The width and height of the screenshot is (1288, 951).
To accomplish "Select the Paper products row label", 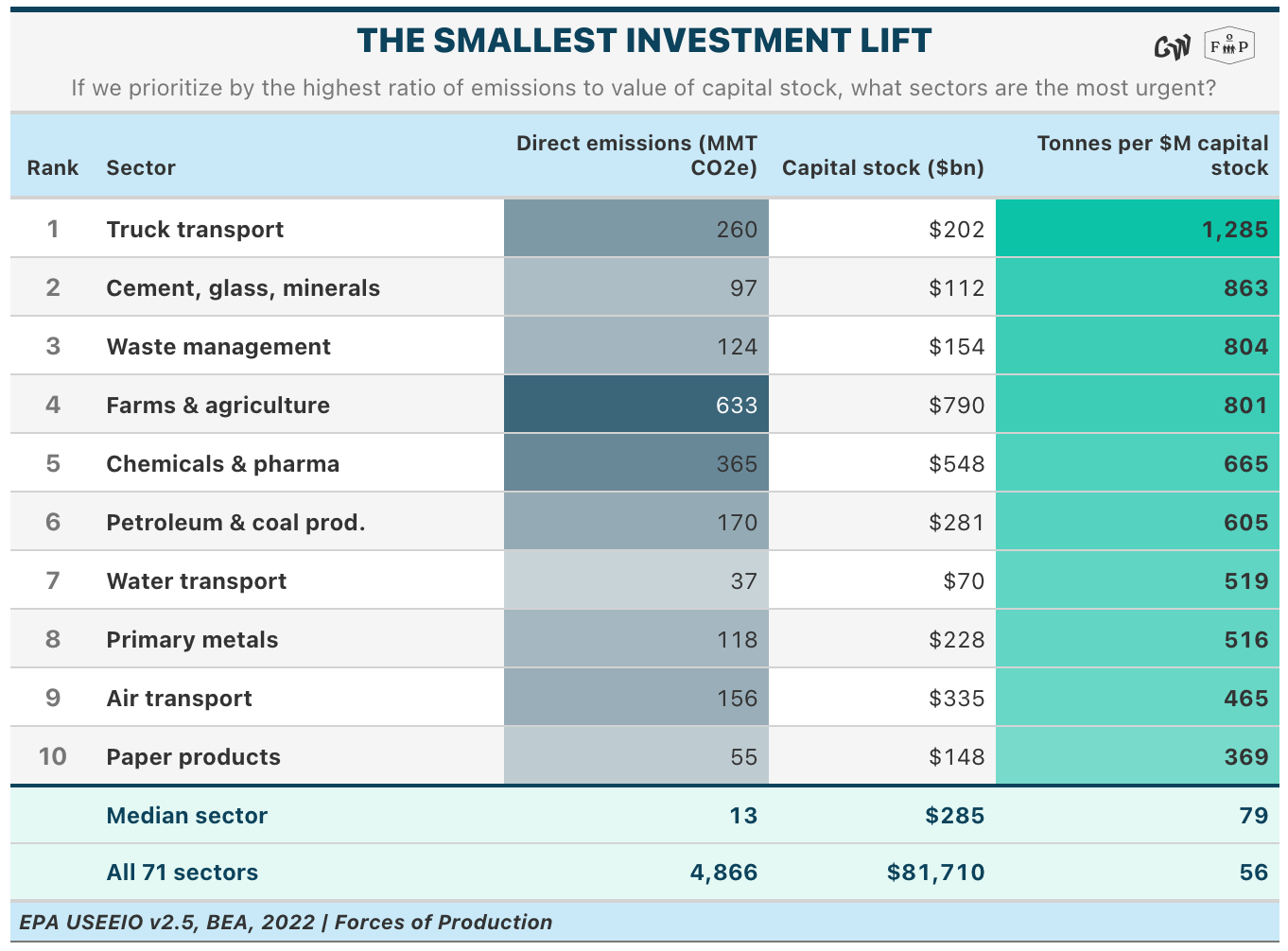I will click(194, 757).
